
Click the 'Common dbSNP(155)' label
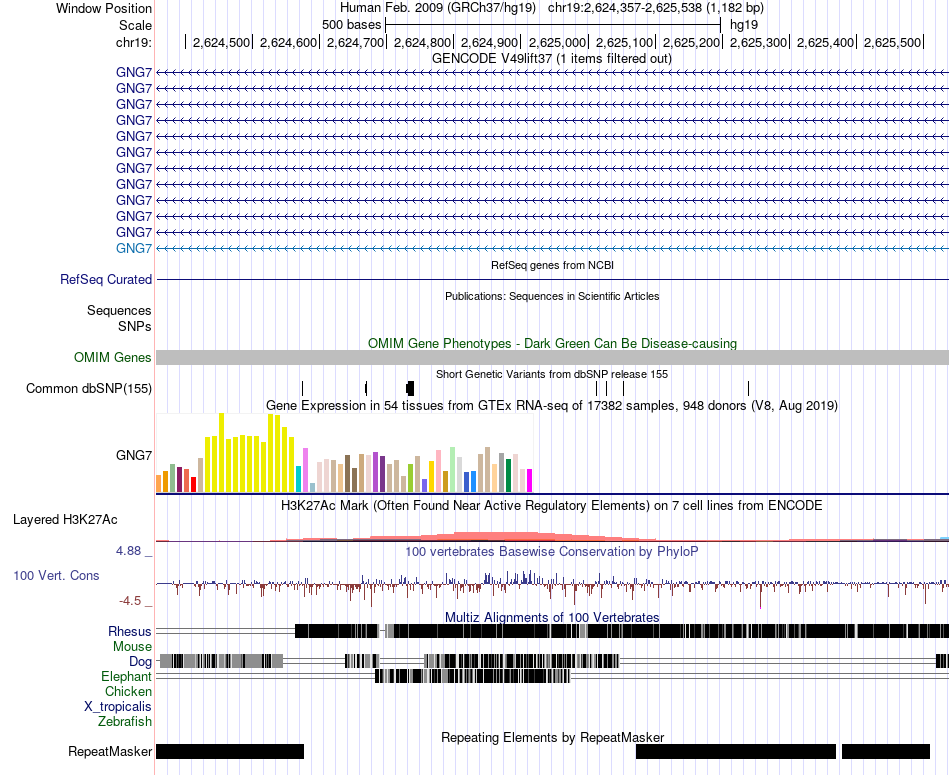[x=89, y=388]
